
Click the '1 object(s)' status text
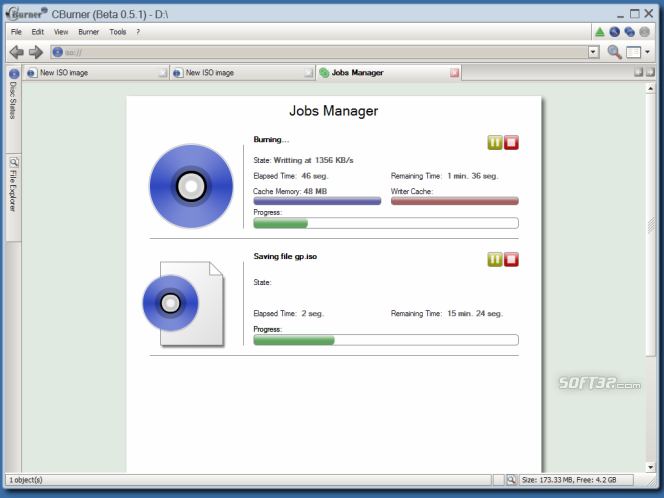coord(26,480)
